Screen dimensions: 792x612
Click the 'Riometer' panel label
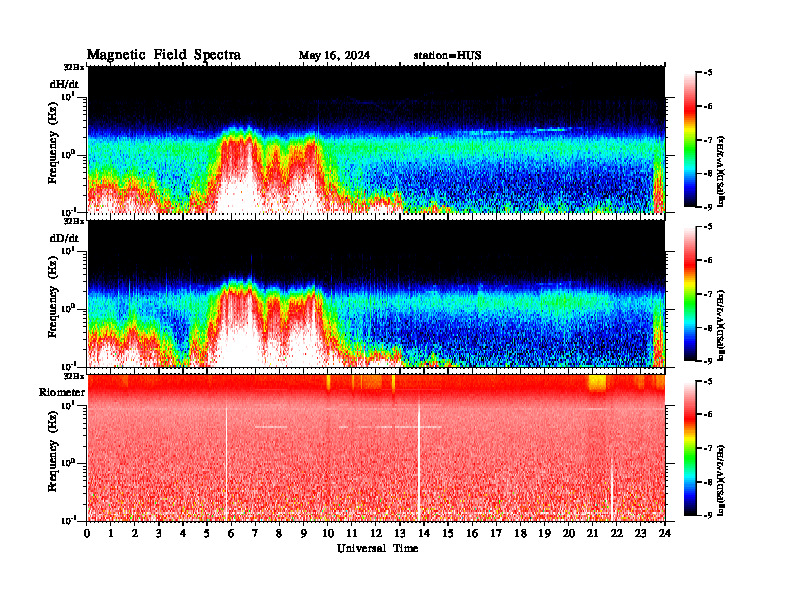click(62, 392)
